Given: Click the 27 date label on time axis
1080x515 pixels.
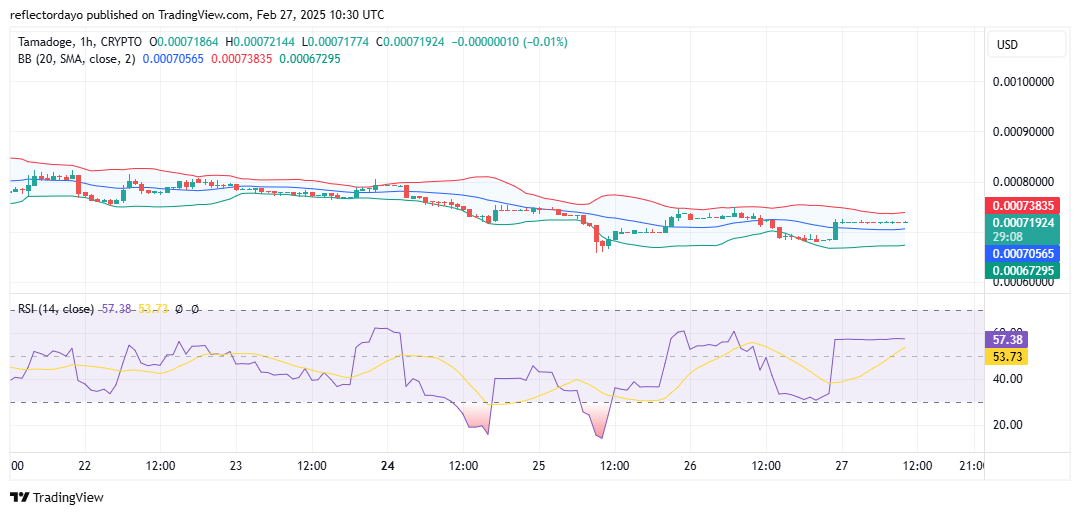Looking at the screenshot, I should point(842,466).
